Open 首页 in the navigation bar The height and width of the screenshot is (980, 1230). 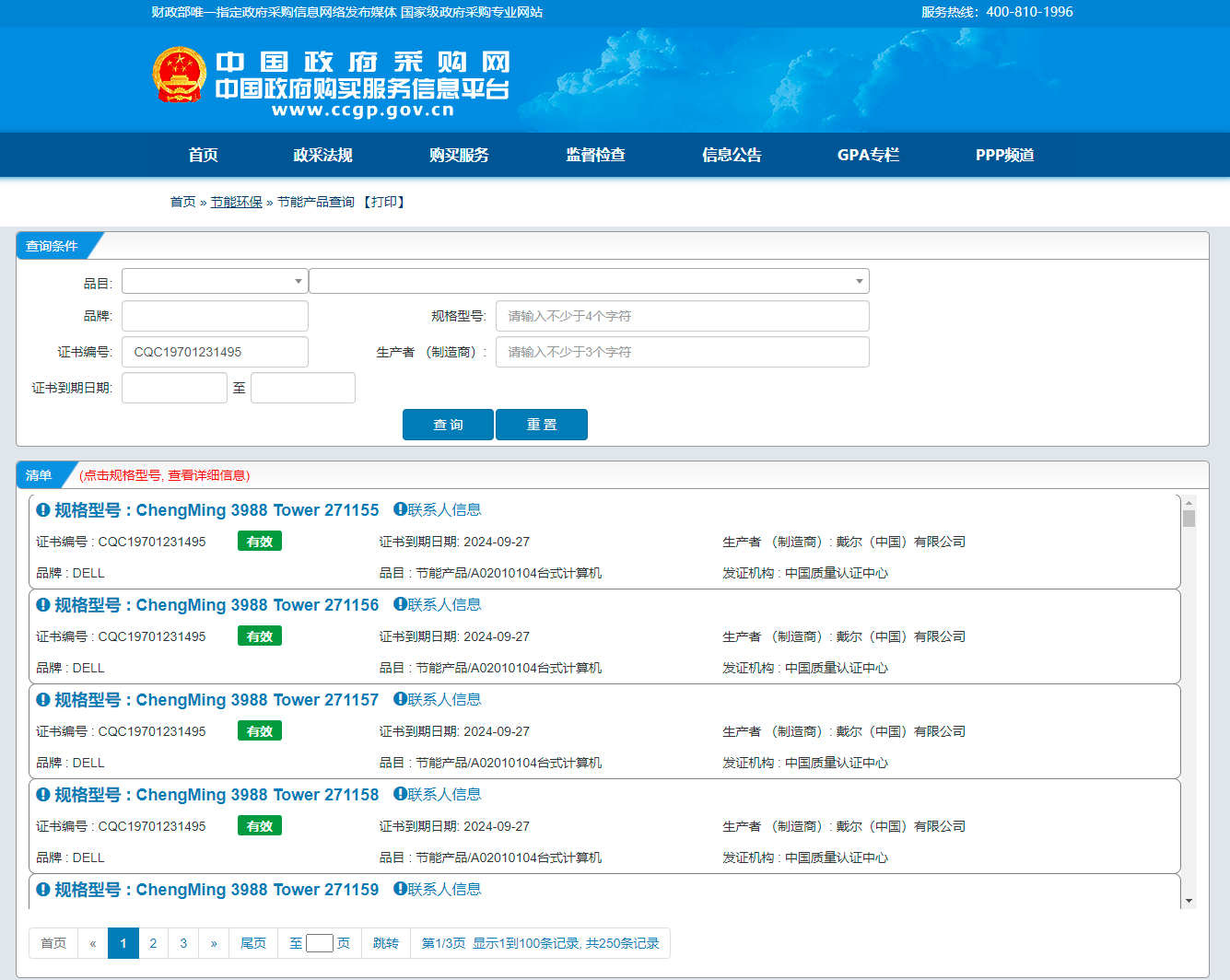click(203, 155)
